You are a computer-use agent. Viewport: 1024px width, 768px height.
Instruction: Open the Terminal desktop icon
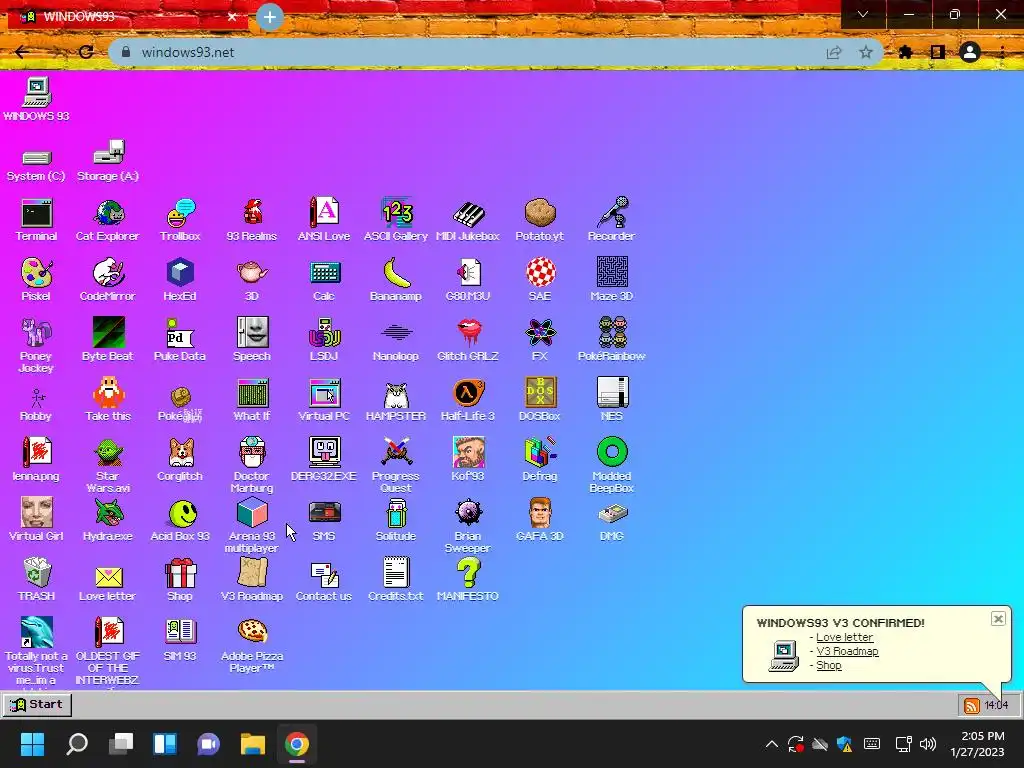point(37,220)
